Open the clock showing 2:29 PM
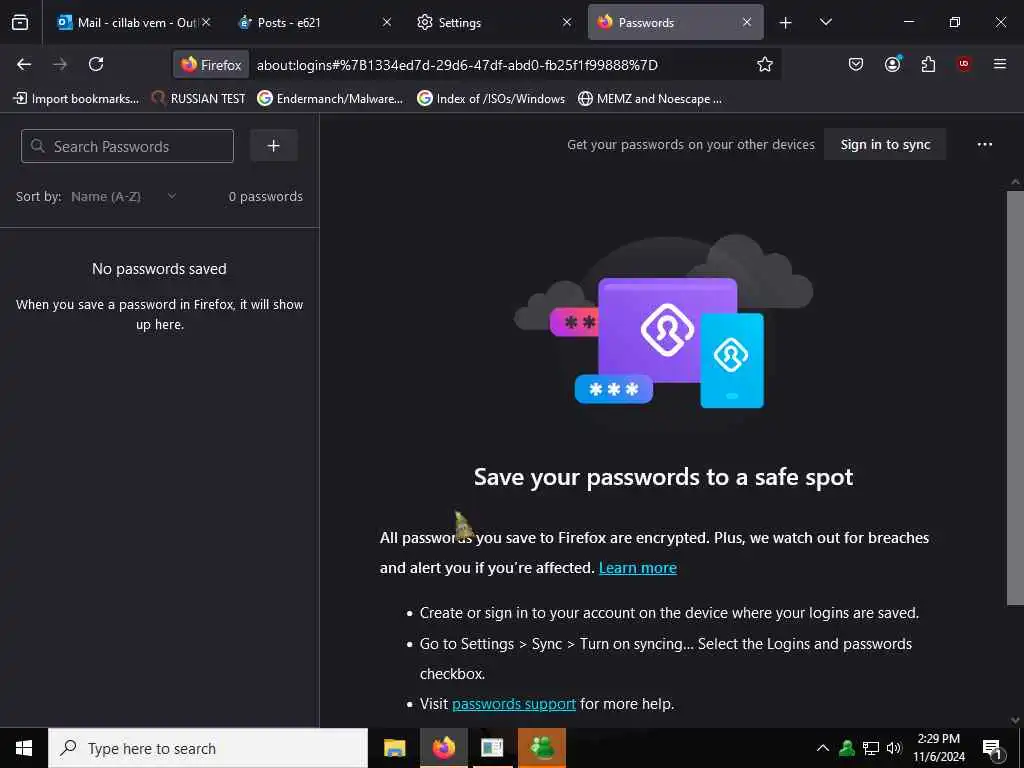The image size is (1024, 768). click(x=939, y=748)
